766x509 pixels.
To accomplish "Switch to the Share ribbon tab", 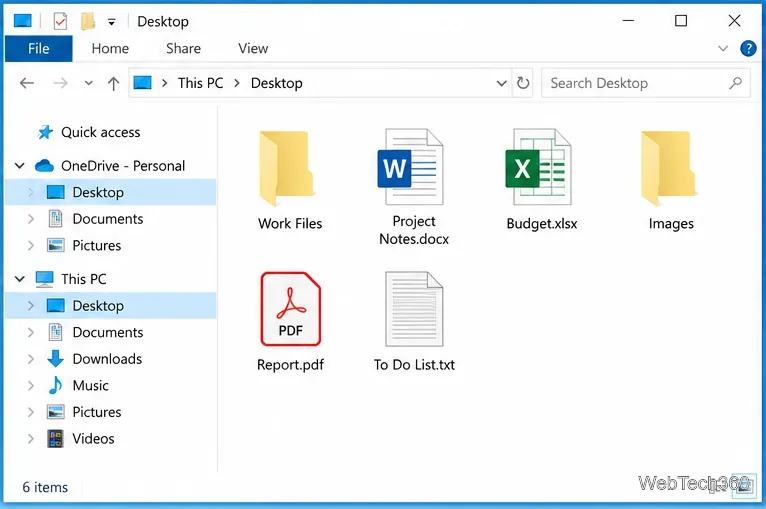I will (183, 48).
